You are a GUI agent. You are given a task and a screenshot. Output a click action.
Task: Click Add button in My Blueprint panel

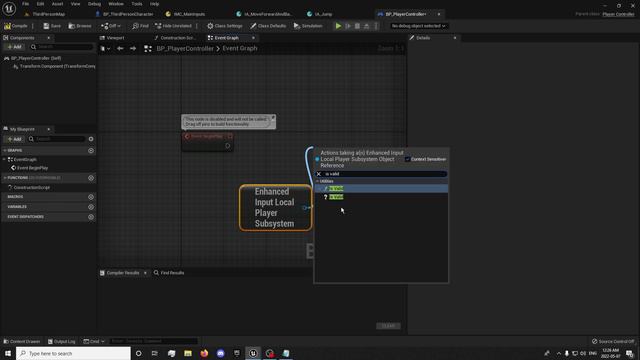[x=14, y=139]
